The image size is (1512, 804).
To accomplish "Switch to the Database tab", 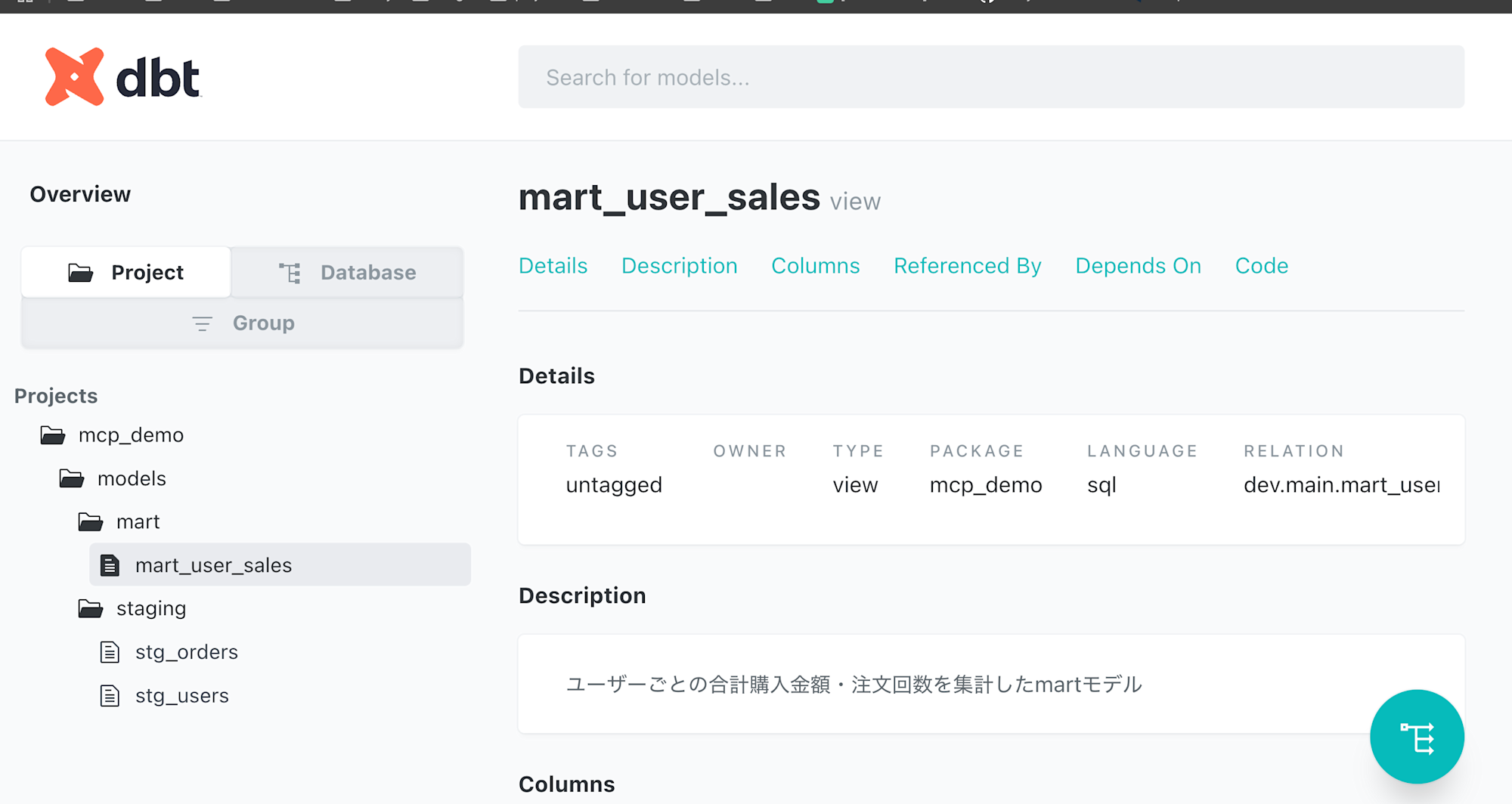I will [347, 272].
